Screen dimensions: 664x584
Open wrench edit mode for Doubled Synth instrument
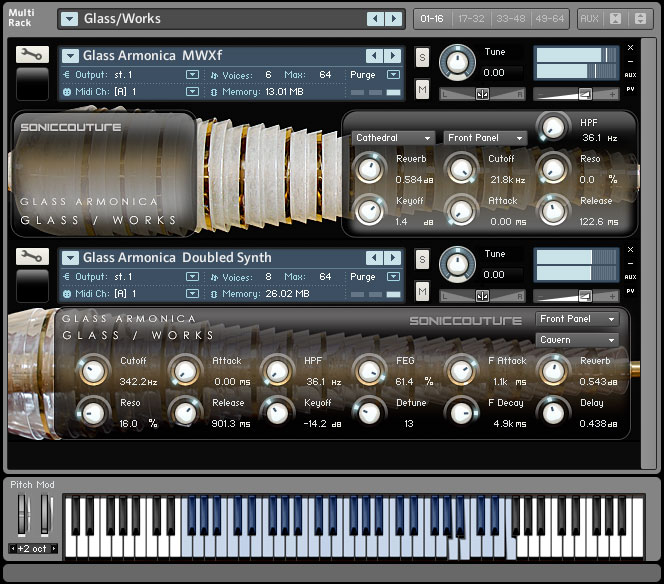[32, 257]
